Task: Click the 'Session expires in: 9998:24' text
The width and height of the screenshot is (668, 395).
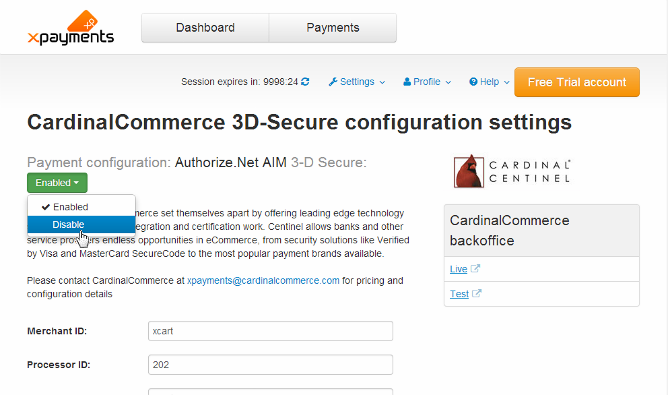Action: [239, 81]
